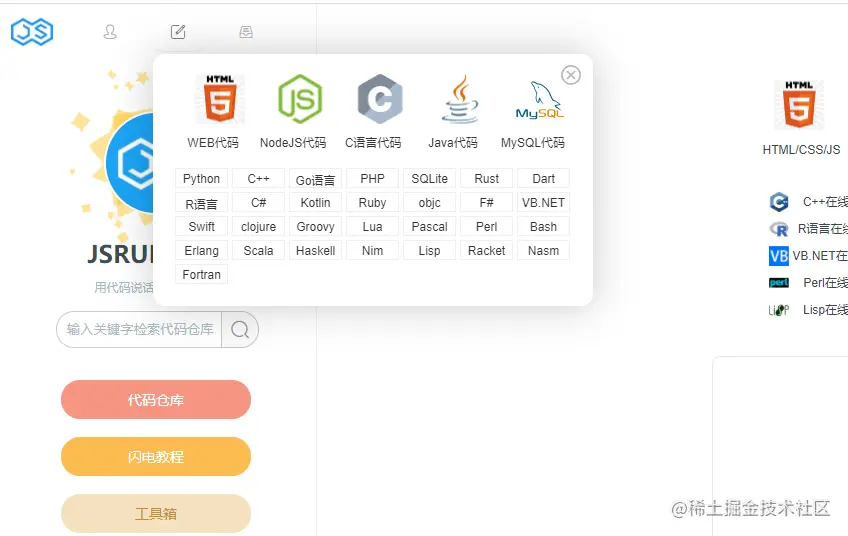Open the 代码仓库 button

pyautogui.click(x=156, y=400)
